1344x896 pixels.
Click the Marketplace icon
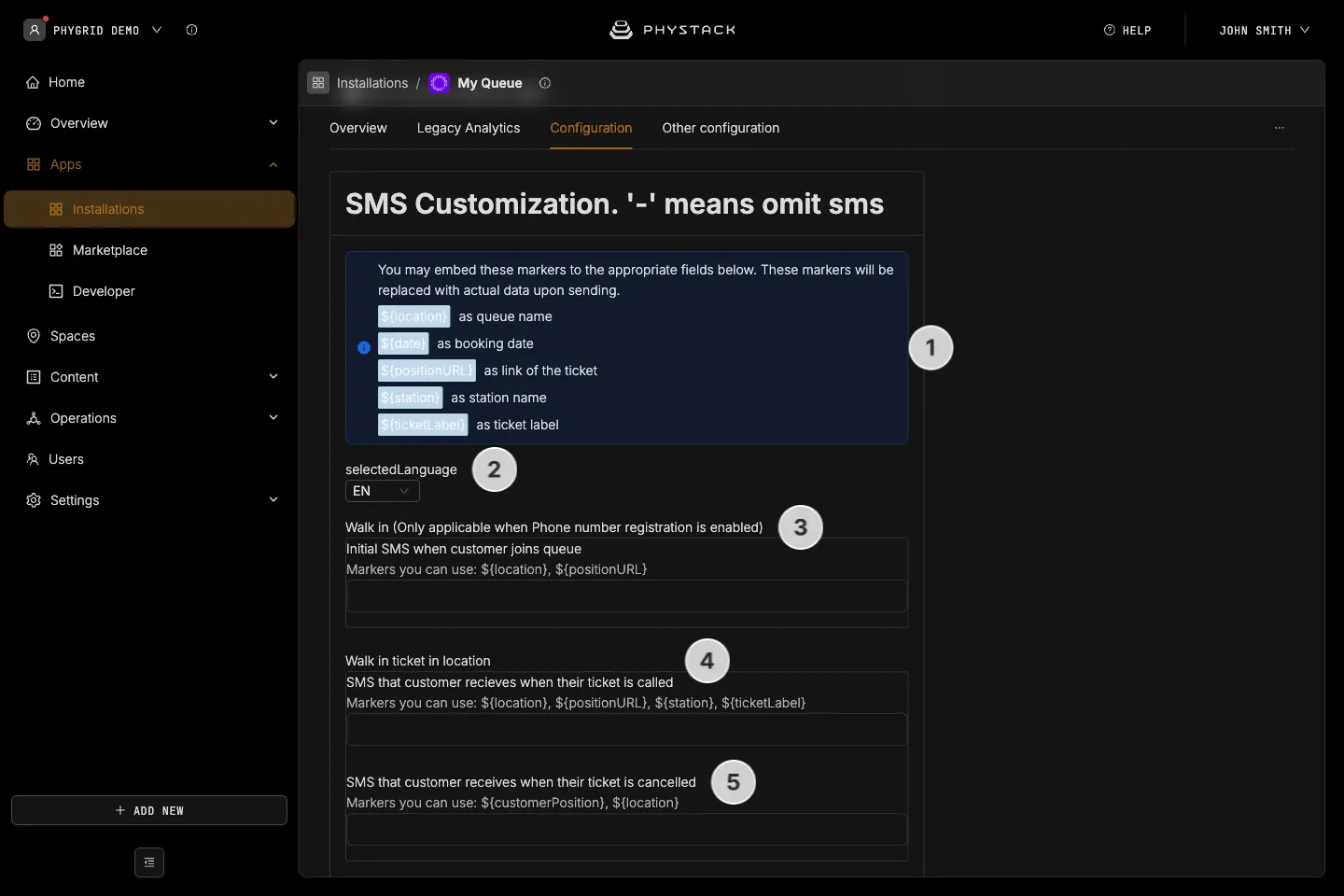[x=56, y=250]
